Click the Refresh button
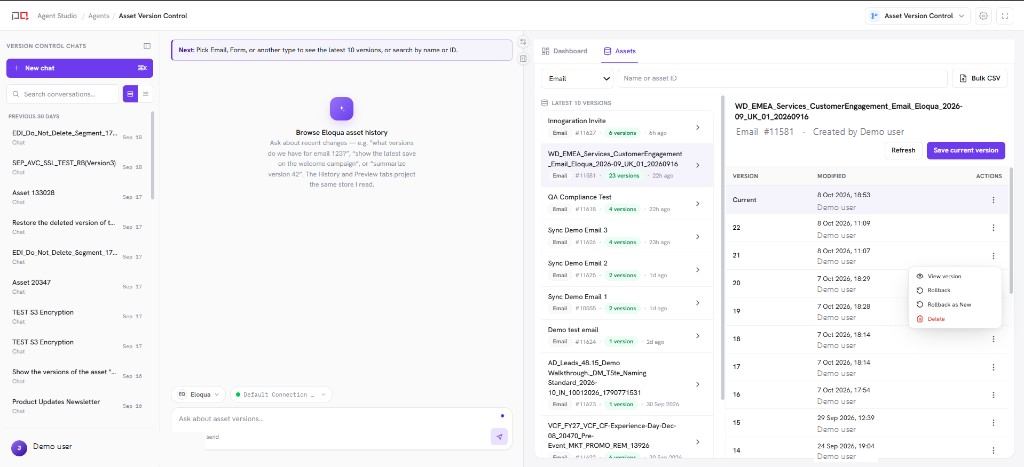This screenshot has width=1024, height=467. pos(903,150)
